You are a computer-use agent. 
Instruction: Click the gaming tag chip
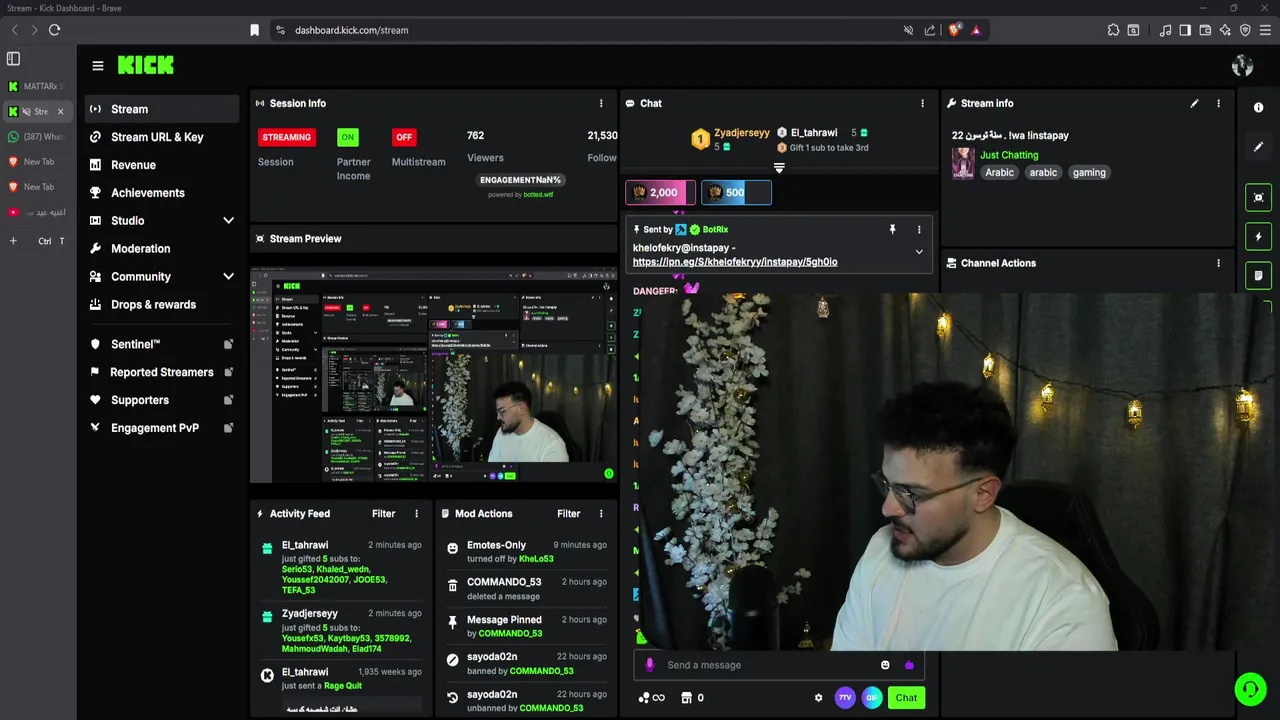point(1089,172)
